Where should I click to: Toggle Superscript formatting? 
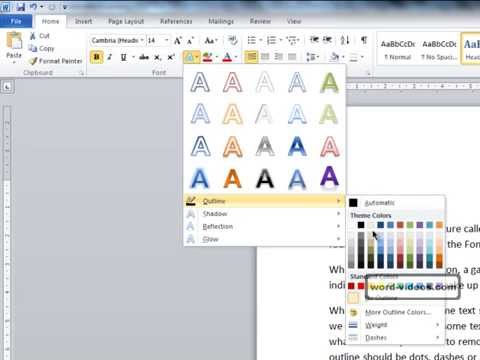pyautogui.click(x=171, y=57)
